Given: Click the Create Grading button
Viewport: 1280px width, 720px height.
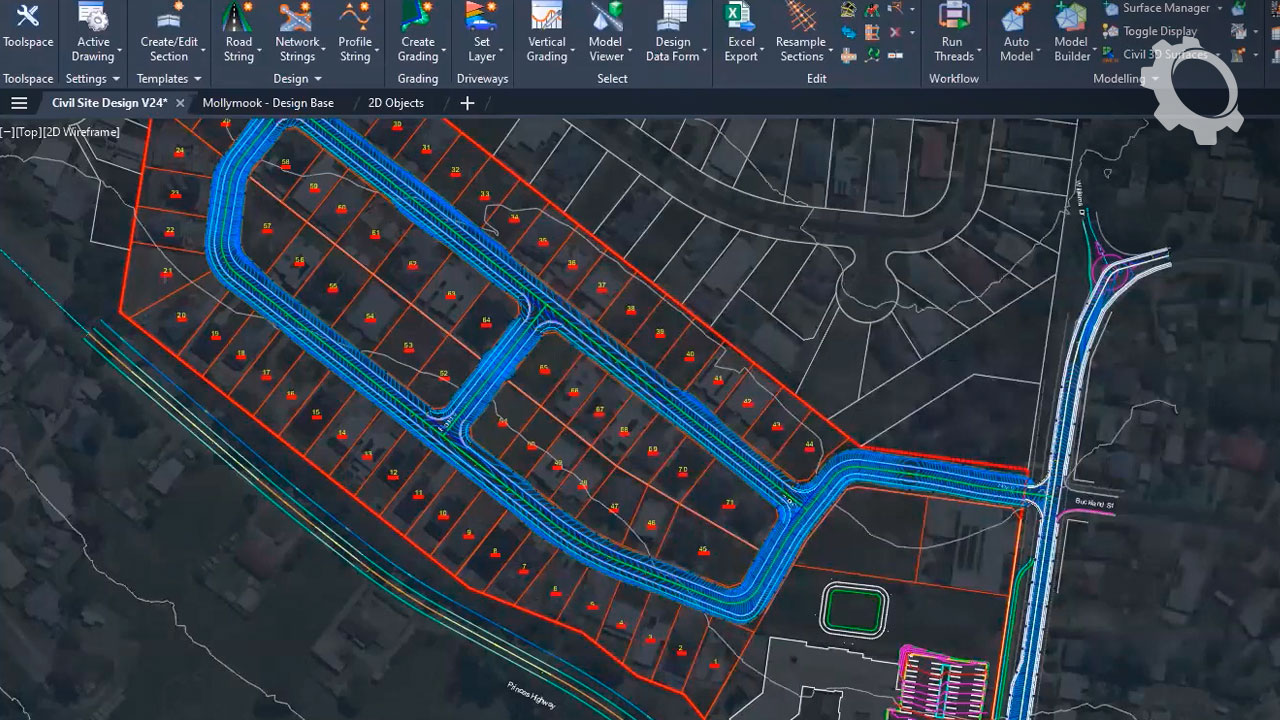Looking at the screenshot, I should 418,32.
